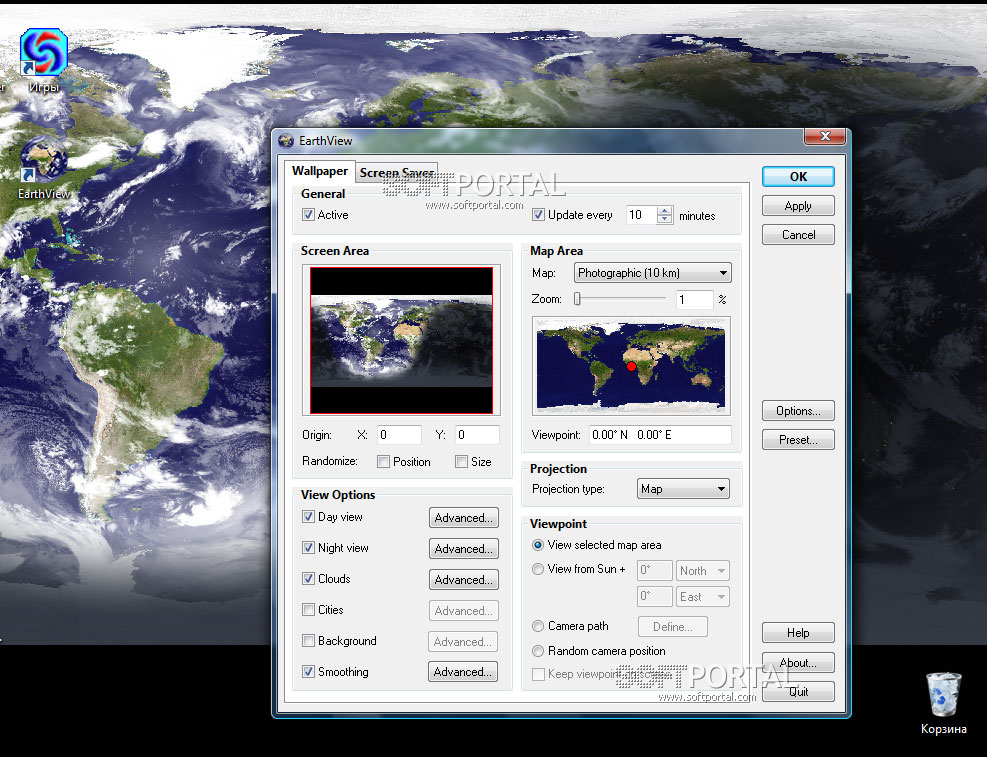The height and width of the screenshot is (757, 987).
Task: Click the Zoom slider handle
Action: pyautogui.click(x=577, y=300)
